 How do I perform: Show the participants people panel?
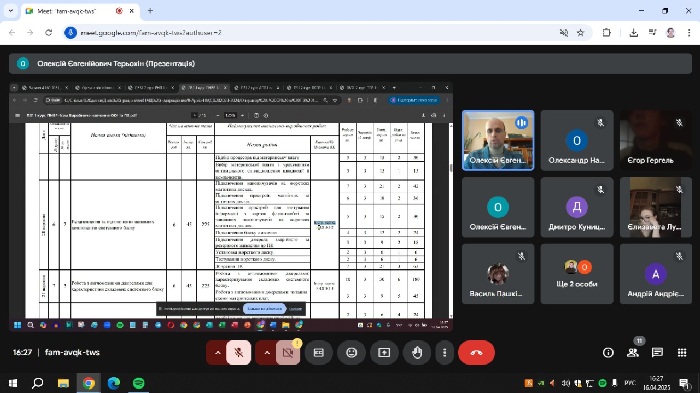click(x=633, y=352)
